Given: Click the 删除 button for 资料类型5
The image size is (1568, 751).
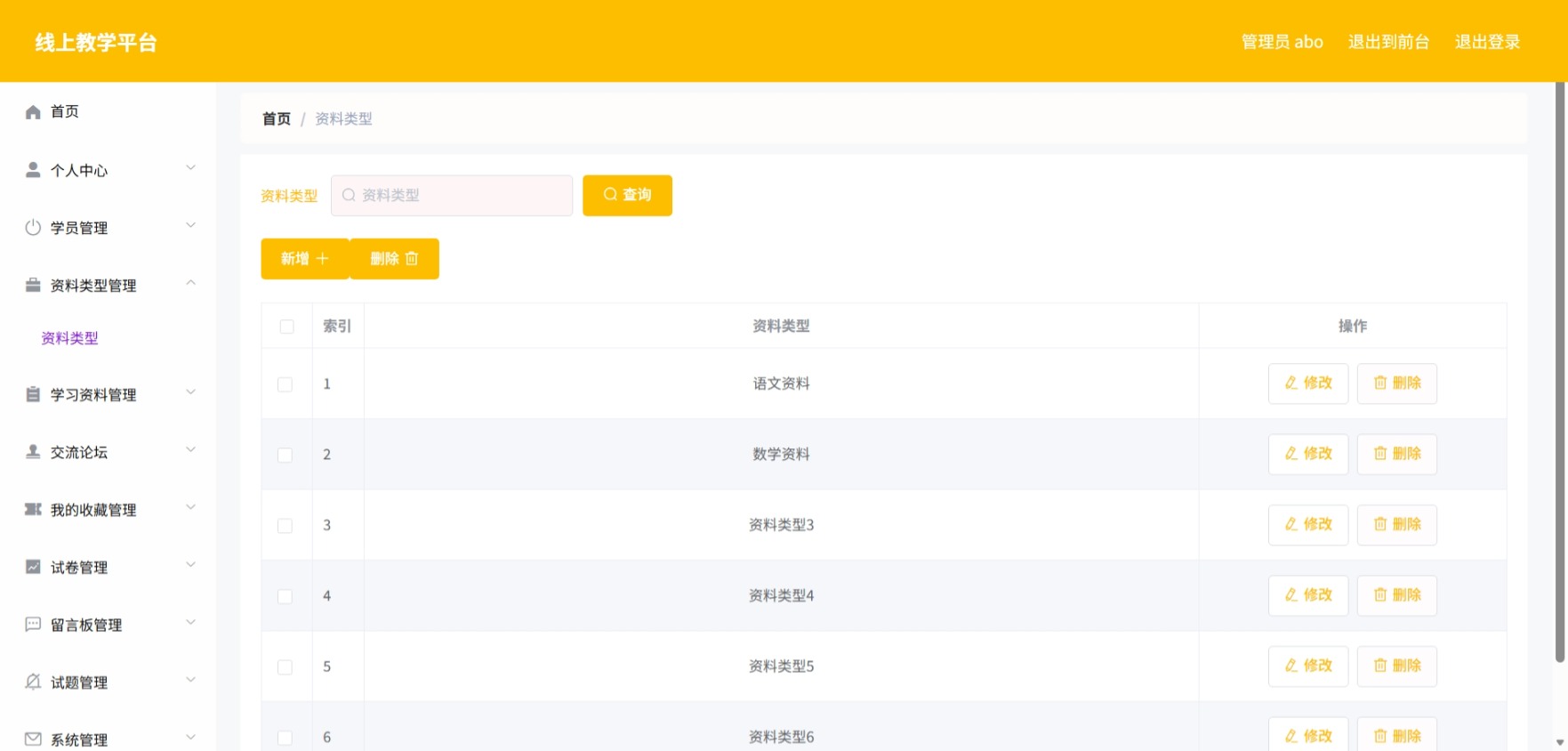Looking at the screenshot, I should (x=1396, y=666).
